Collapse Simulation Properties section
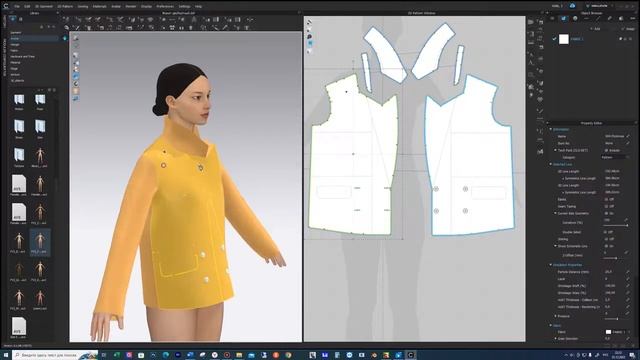 [x=550, y=264]
